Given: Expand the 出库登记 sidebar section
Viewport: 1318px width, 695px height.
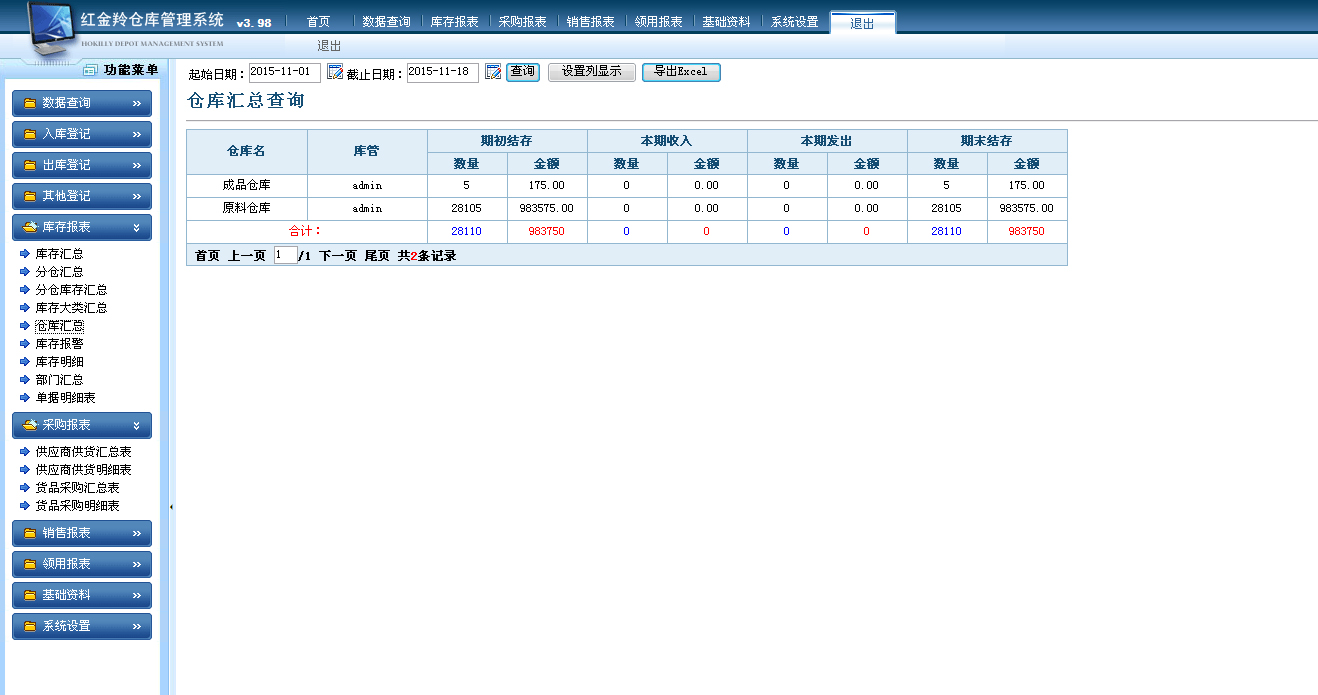Looking at the screenshot, I should pyautogui.click(x=81, y=165).
